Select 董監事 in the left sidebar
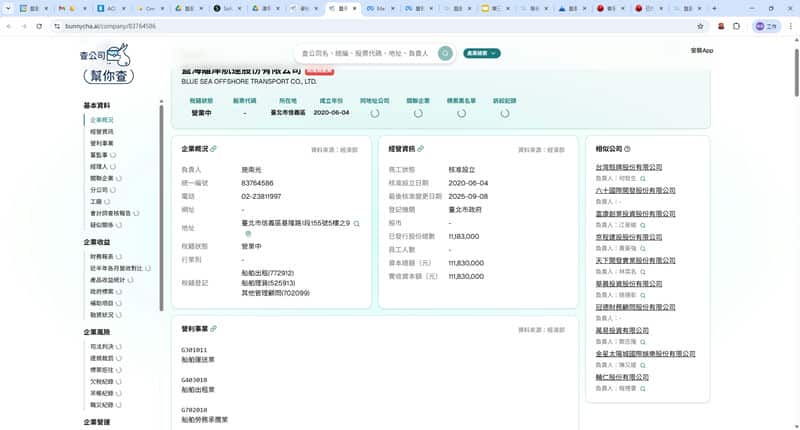Image resolution: width=800 pixels, height=430 pixels. tap(99, 155)
